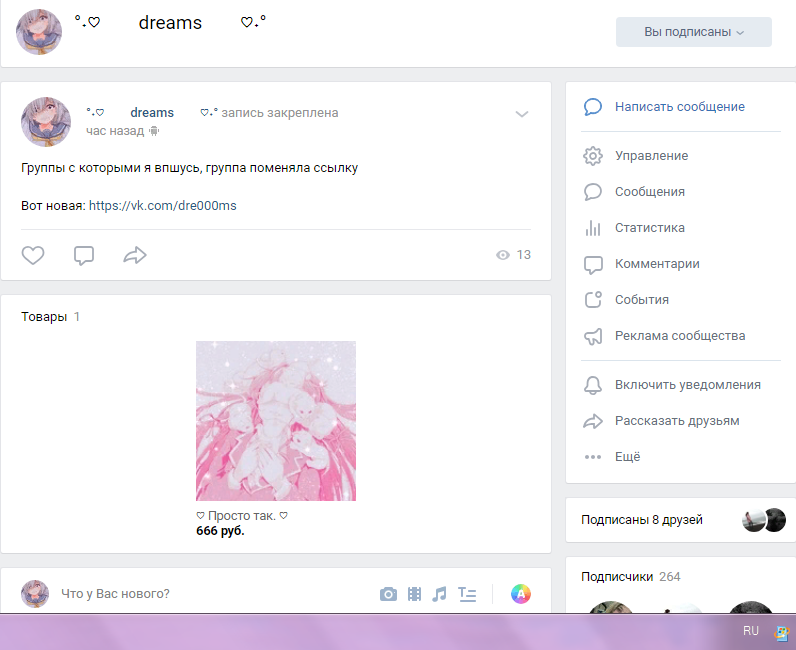Open Комментарии section
796x650 pixels.
(657, 264)
